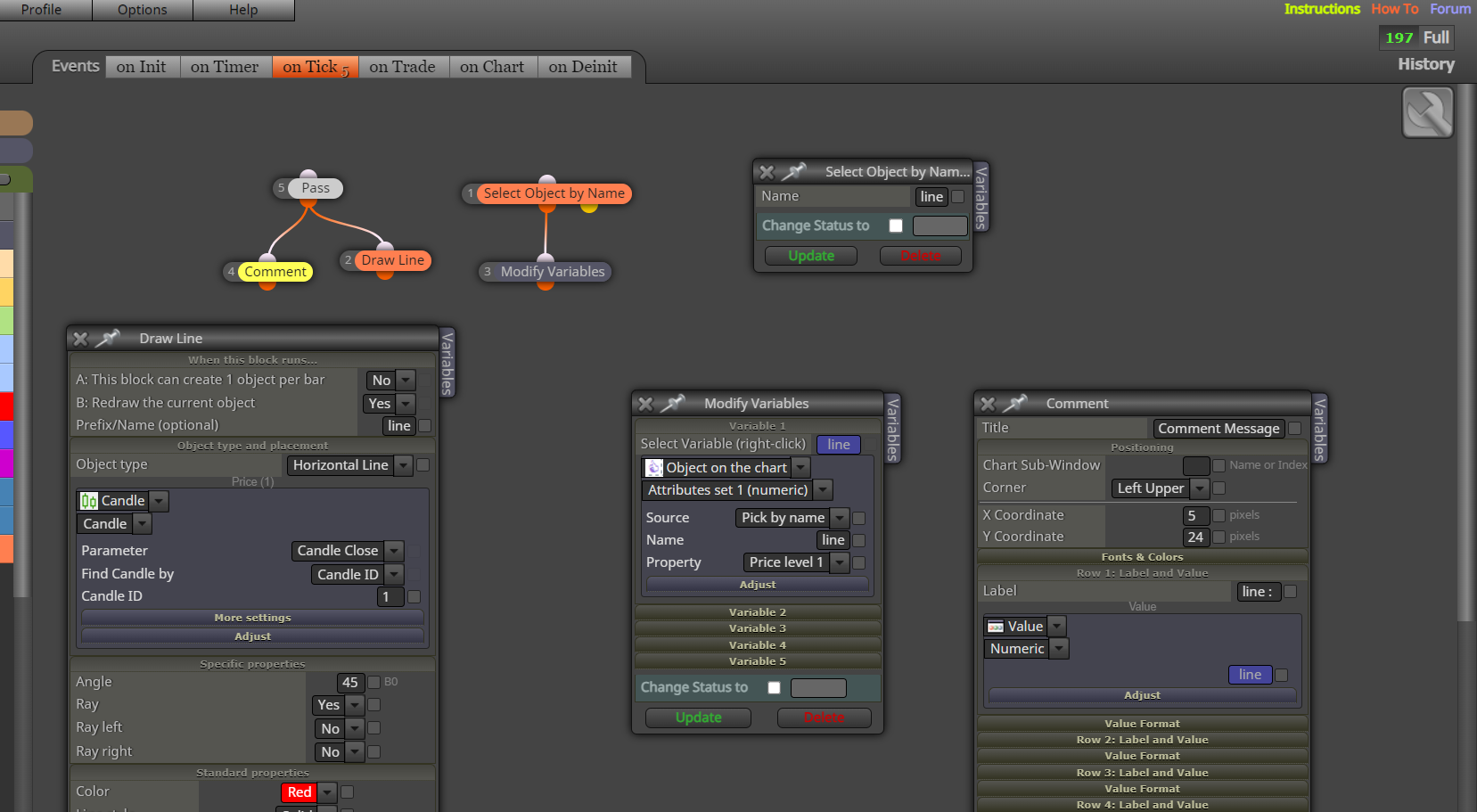Click the Candle chart icon in Price section
Viewport: 1477px width, 812px height.
[89, 501]
